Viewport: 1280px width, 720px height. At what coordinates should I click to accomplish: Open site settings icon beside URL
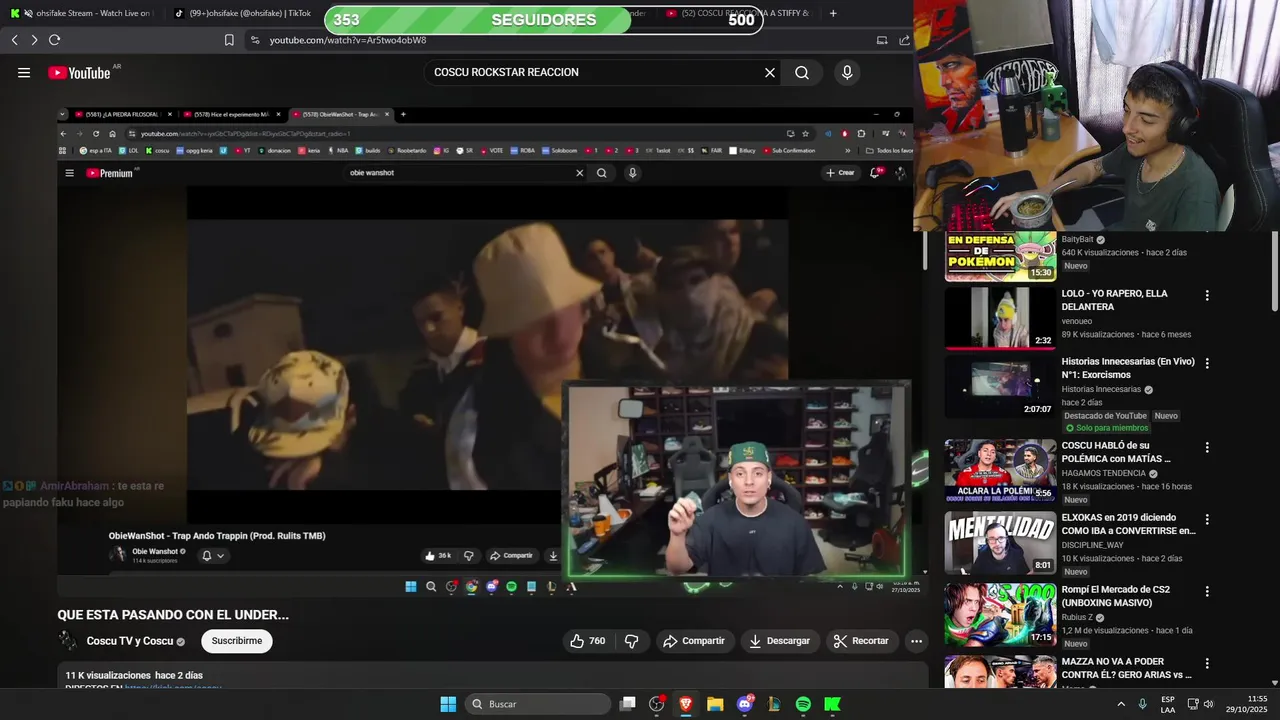[x=255, y=40]
